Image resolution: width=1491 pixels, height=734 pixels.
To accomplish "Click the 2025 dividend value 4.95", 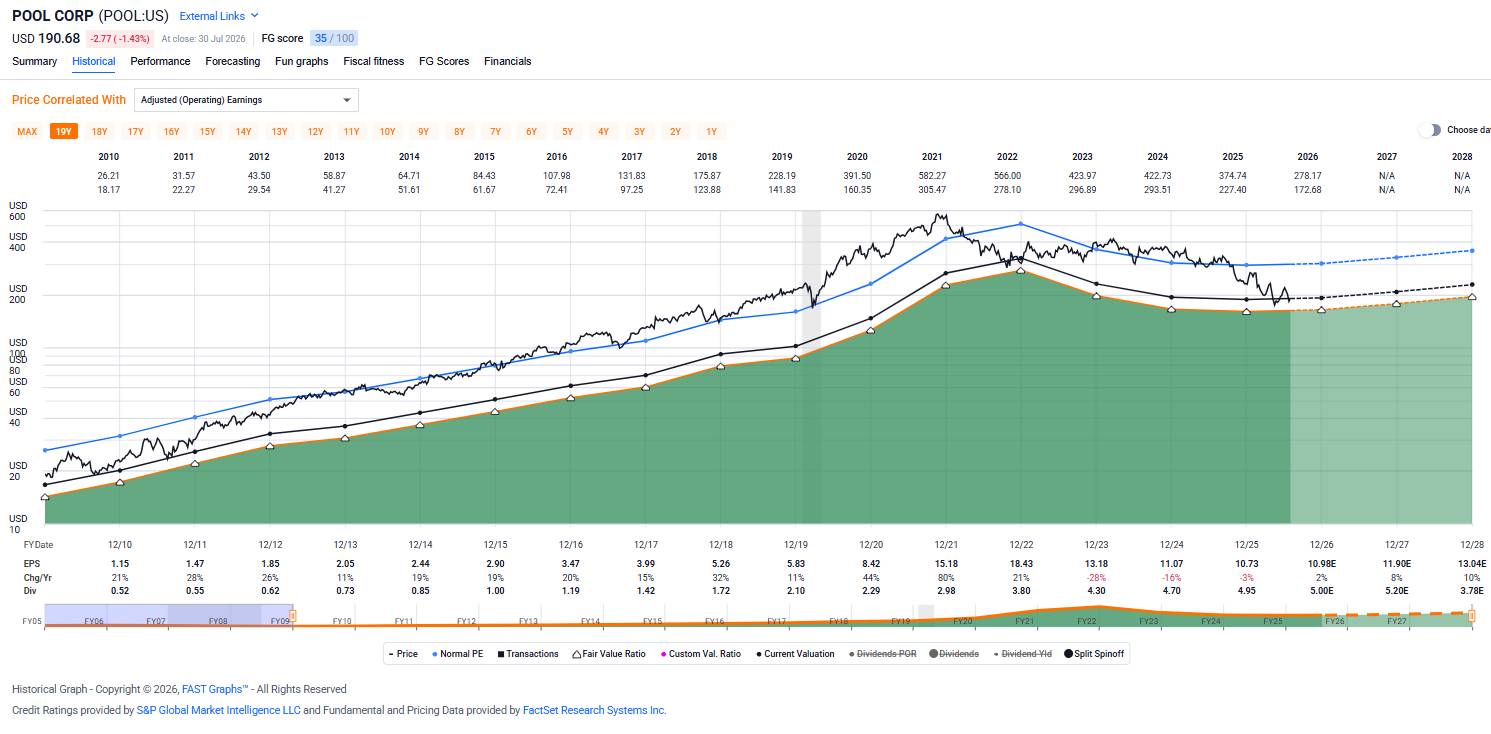I will (1246, 591).
